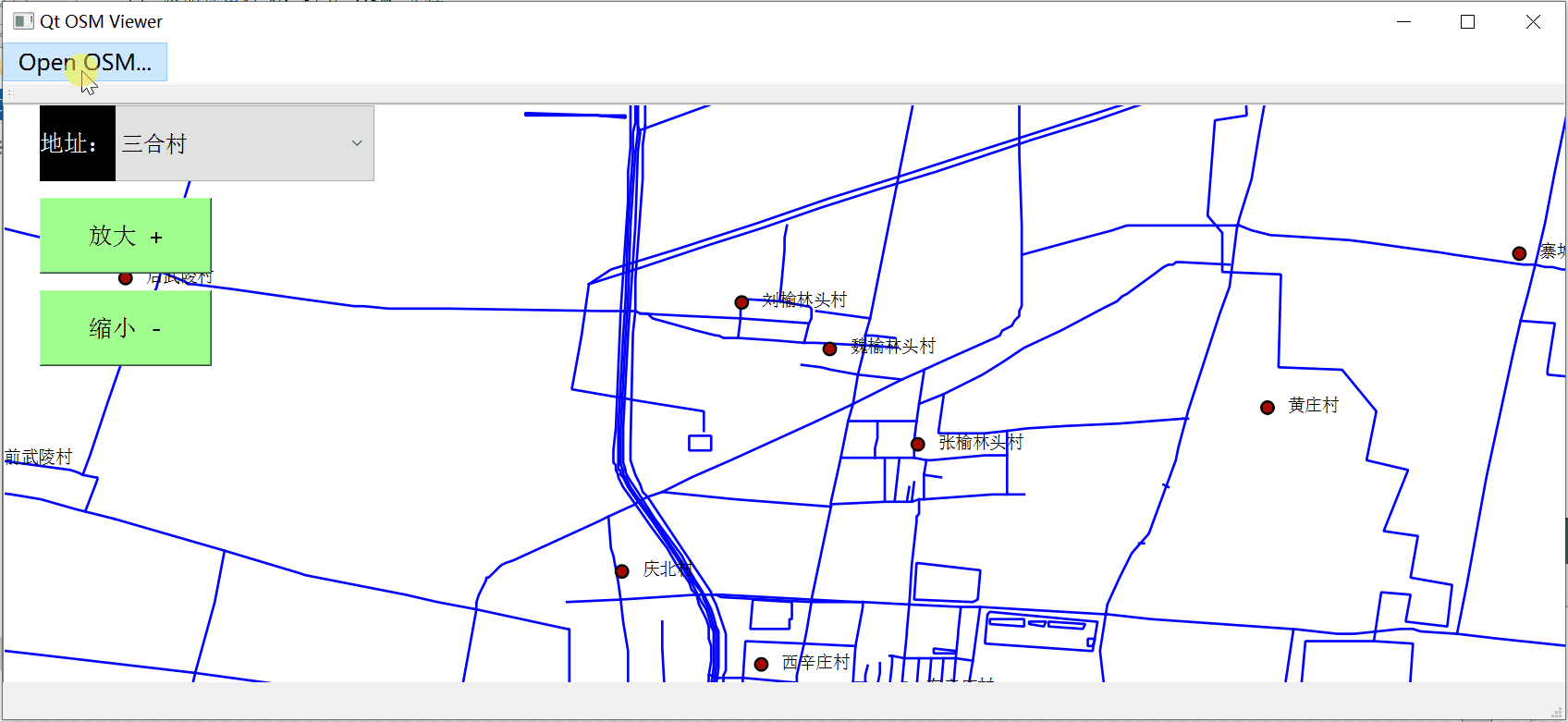Select the 庆北村 map marker dot

click(x=622, y=571)
